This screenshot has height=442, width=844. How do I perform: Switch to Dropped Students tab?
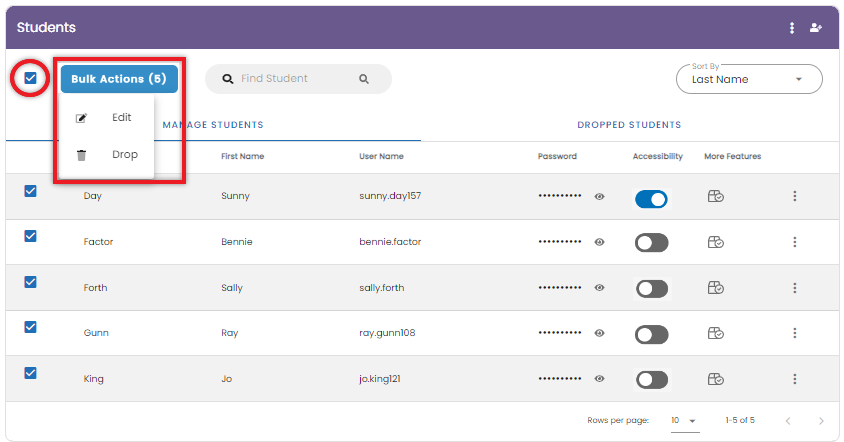click(629, 125)
